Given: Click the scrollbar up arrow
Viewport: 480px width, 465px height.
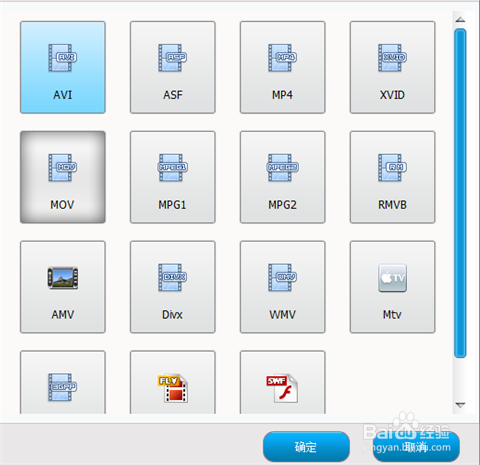Looking at the screenshot, I should (460, 20).
